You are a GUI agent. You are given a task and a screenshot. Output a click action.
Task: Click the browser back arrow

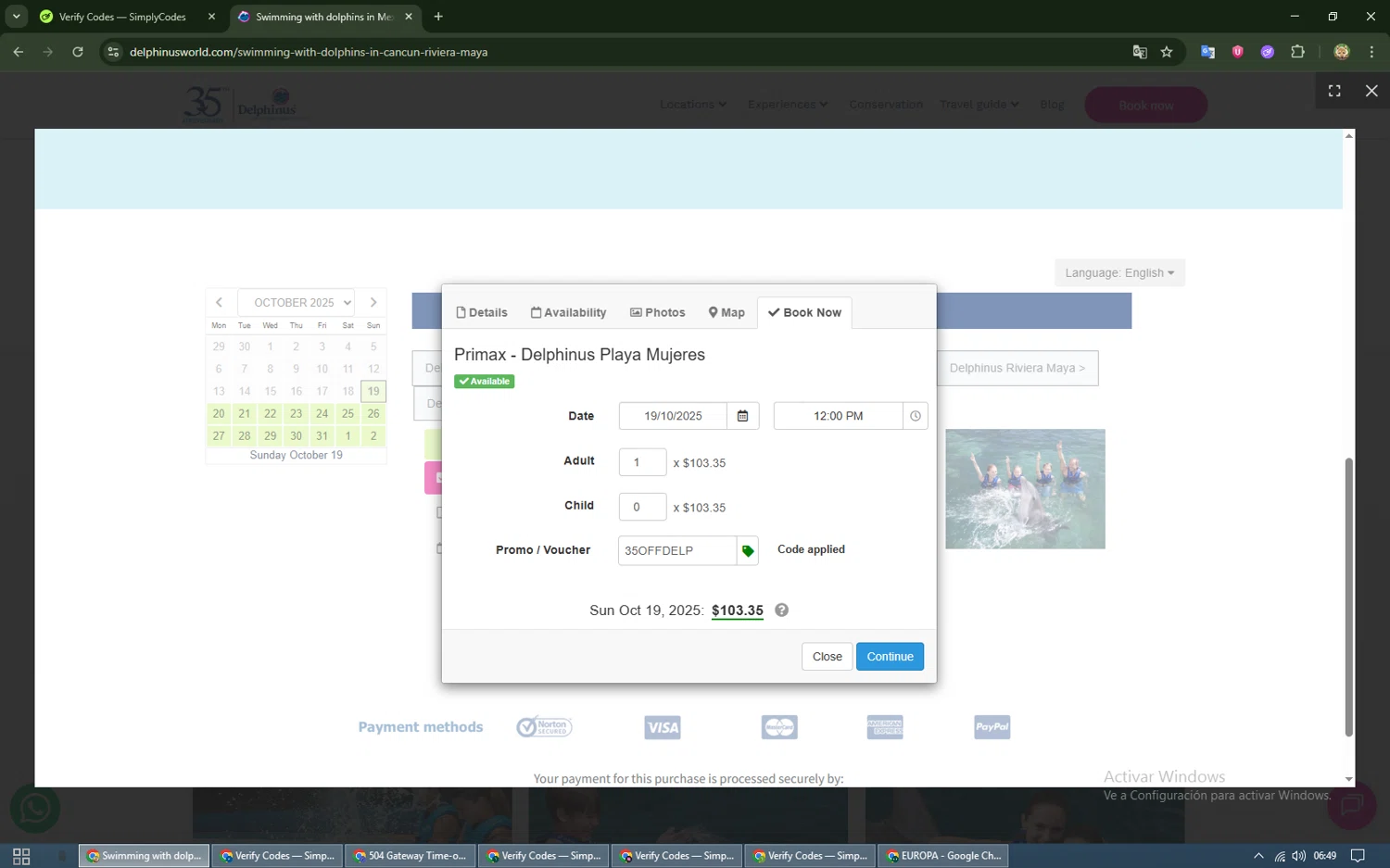[x=19, y=52]
